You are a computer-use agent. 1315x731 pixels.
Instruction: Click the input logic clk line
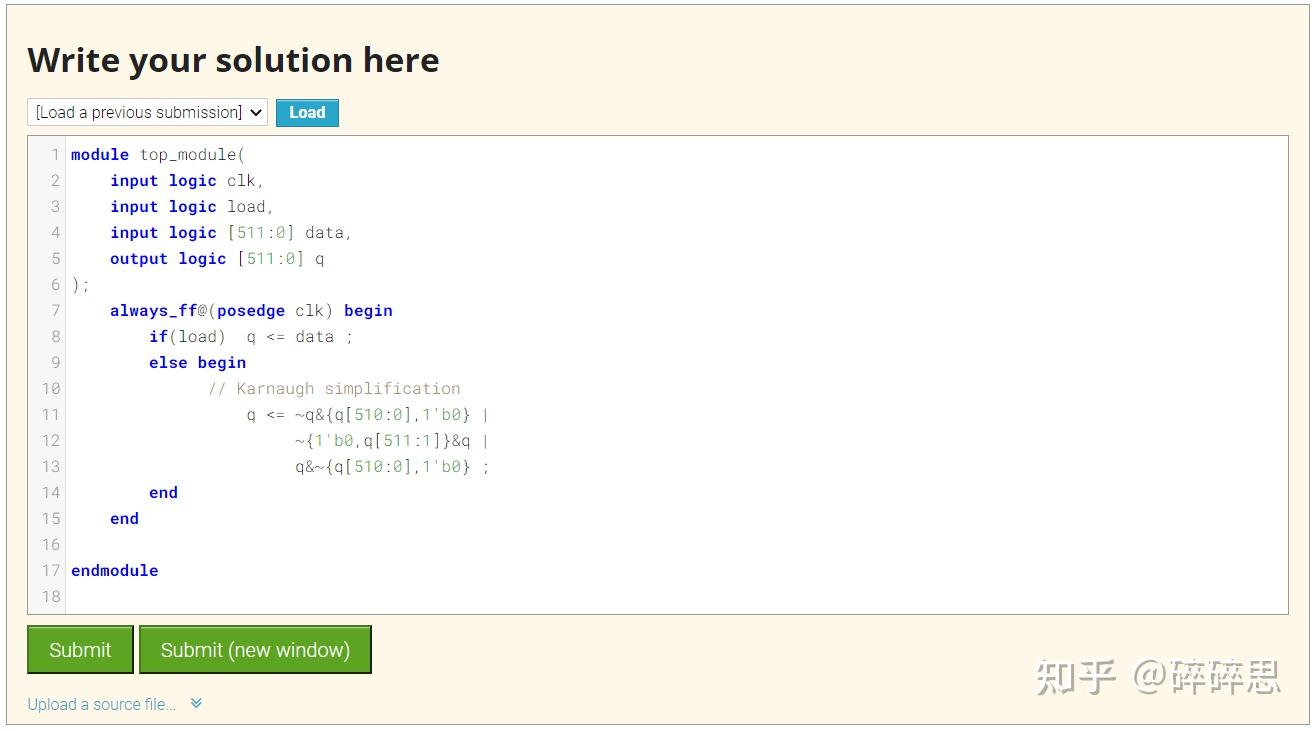[x=186, y=180]
